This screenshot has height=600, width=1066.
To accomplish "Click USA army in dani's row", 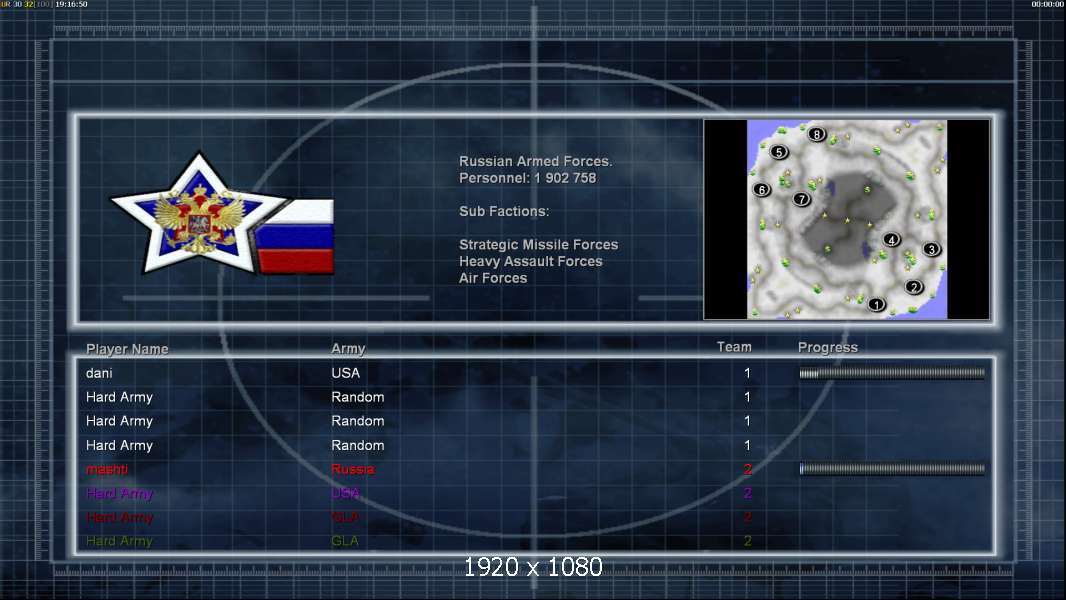I will pyautogui.click(x=345, y=373).
